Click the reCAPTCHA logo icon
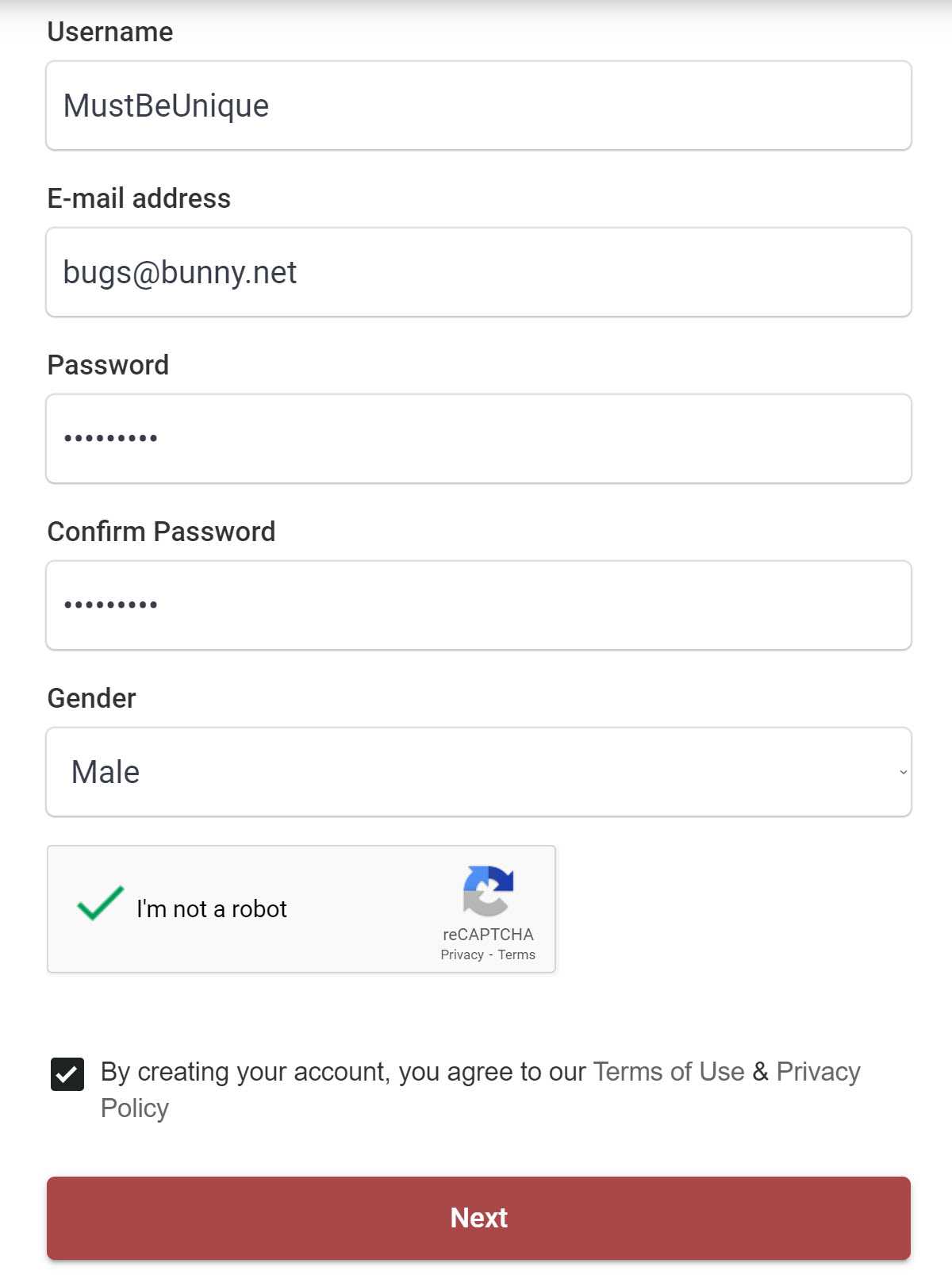 488,890
